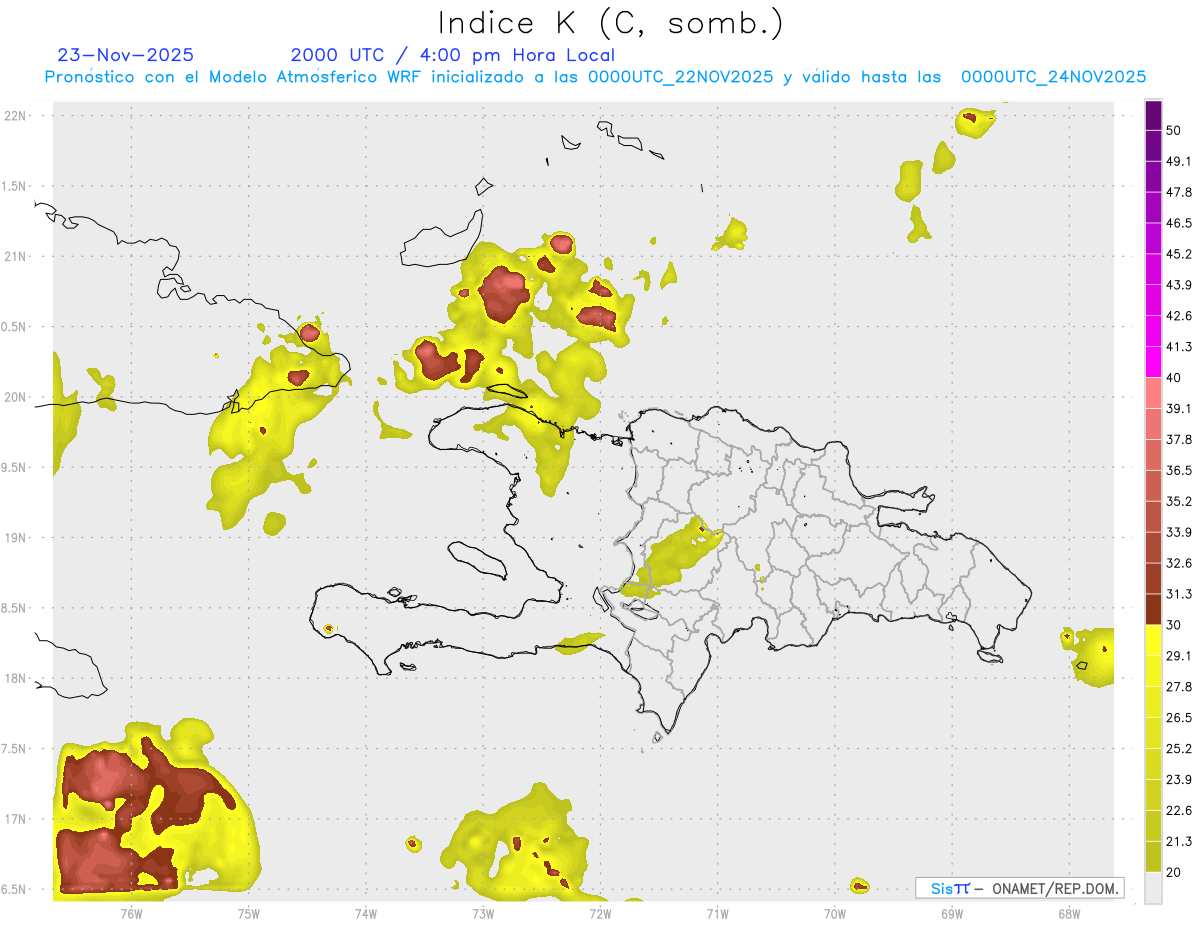Pick the gray swatch below 20

pyautogui.click(x=1153, y=888)
